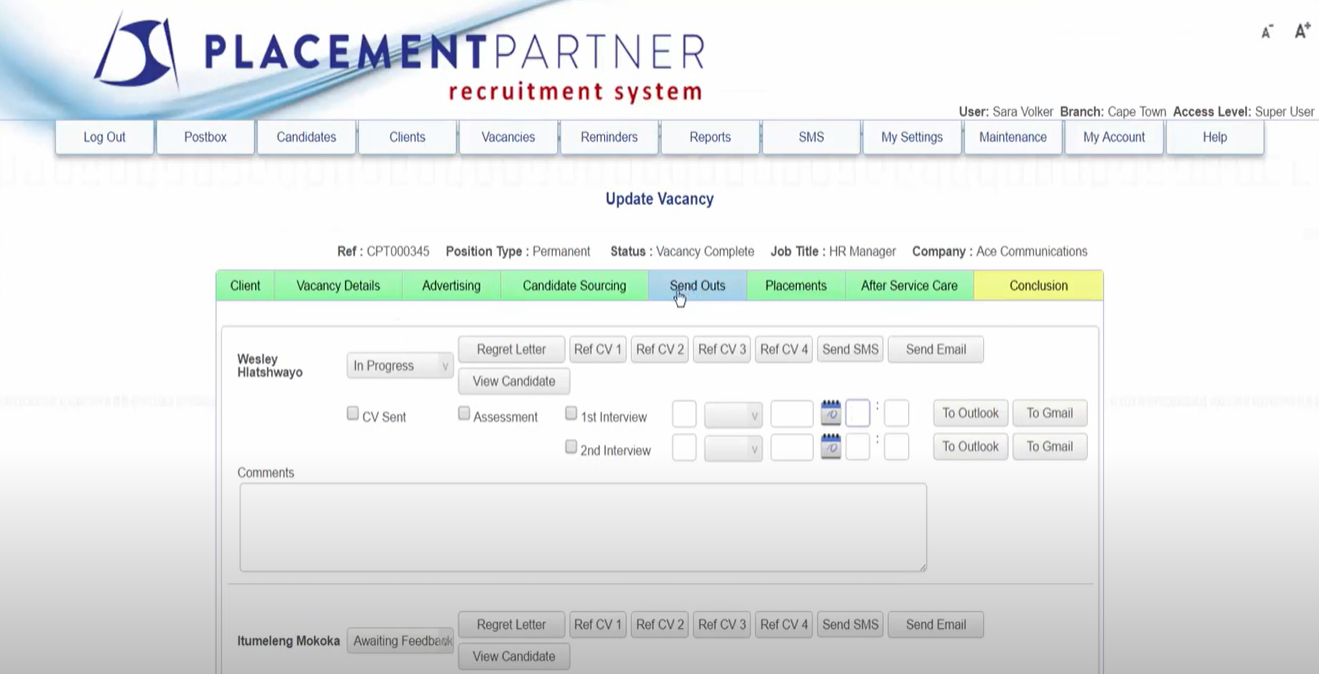Open the calendar picker for 2nd Interview date
Image resolution: width=1319 pixels, height=674 pixels.
click(831, 446)
